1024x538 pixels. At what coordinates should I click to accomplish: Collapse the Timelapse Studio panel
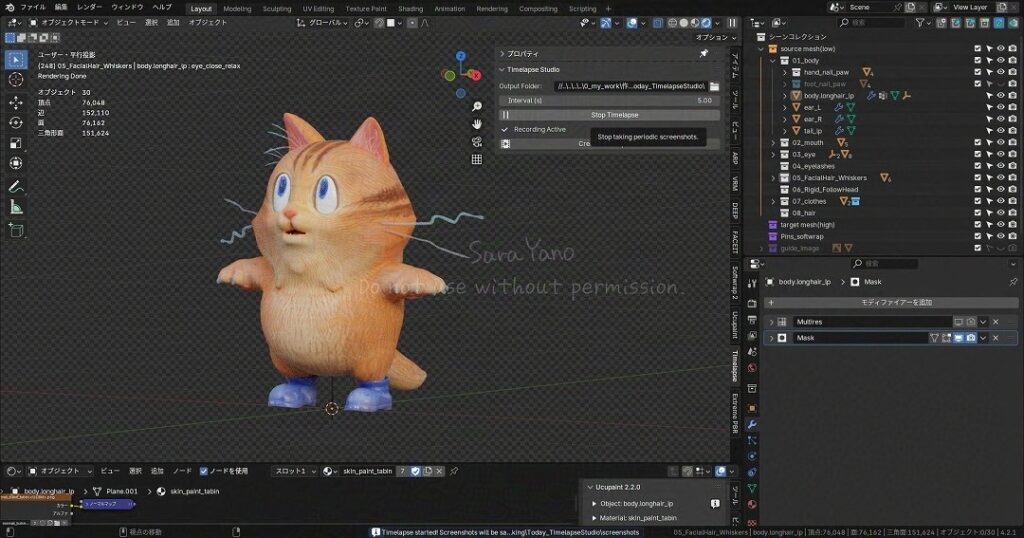(502, 70)
